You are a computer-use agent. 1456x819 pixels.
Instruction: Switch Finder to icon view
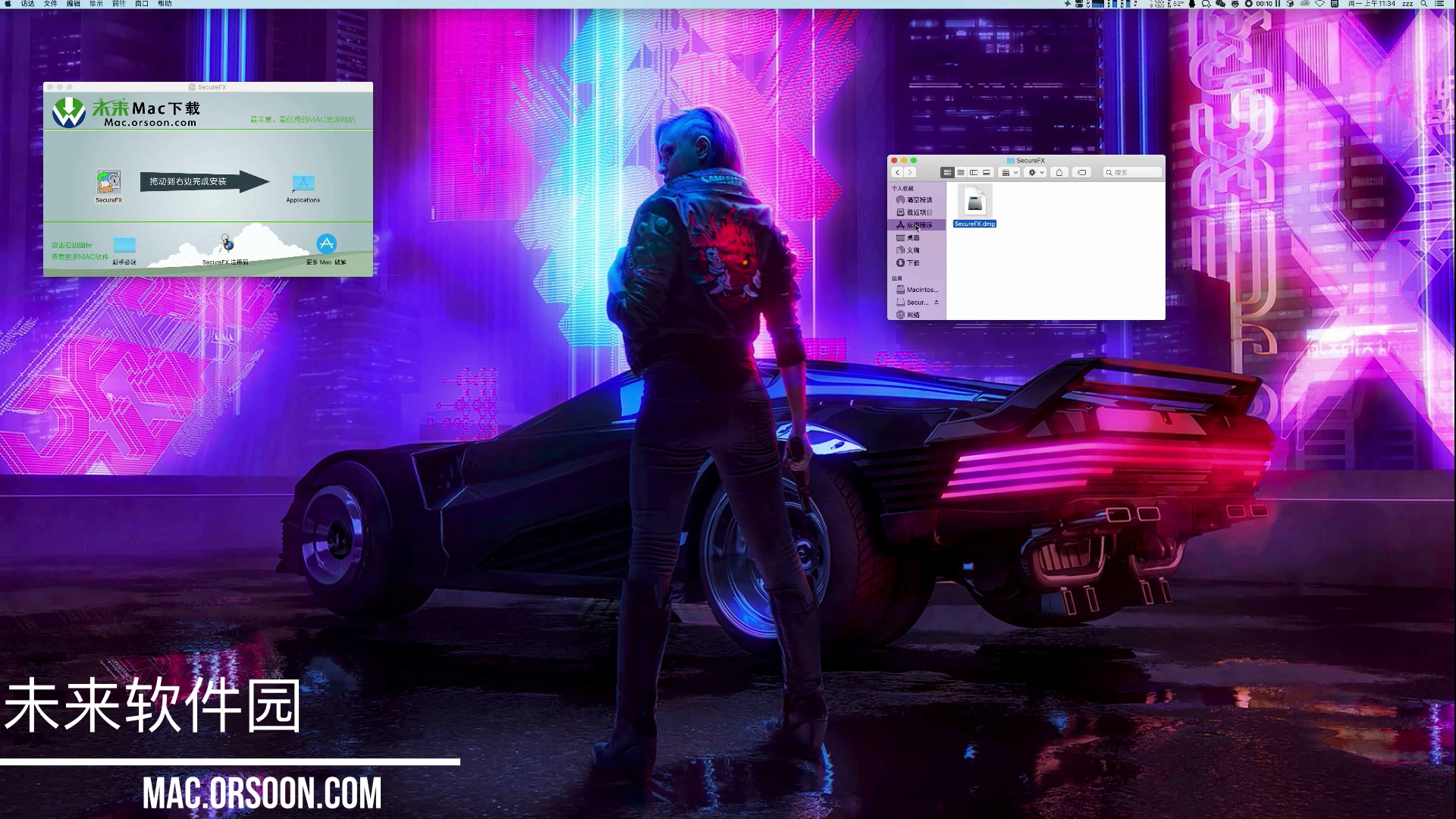tap(947, 172)
